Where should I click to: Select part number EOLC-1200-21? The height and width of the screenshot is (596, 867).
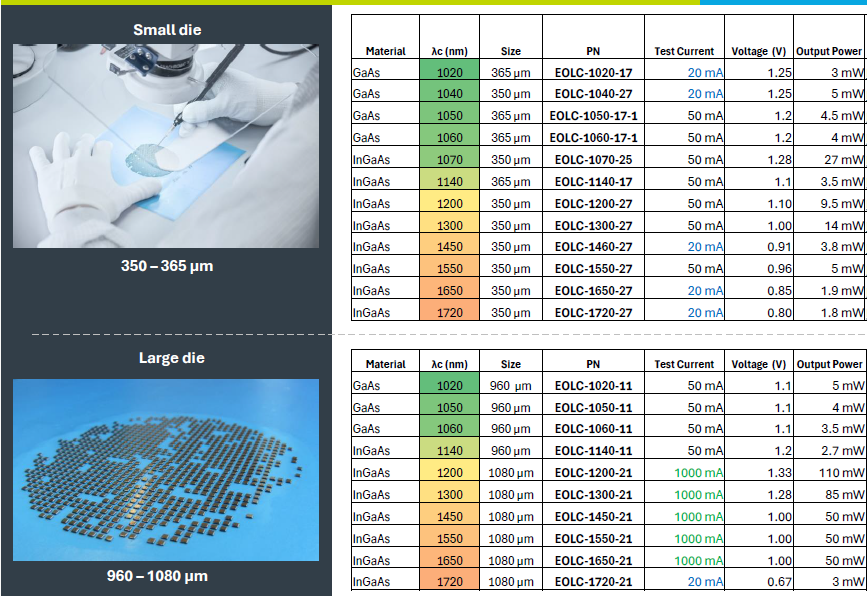coord(593,473)
